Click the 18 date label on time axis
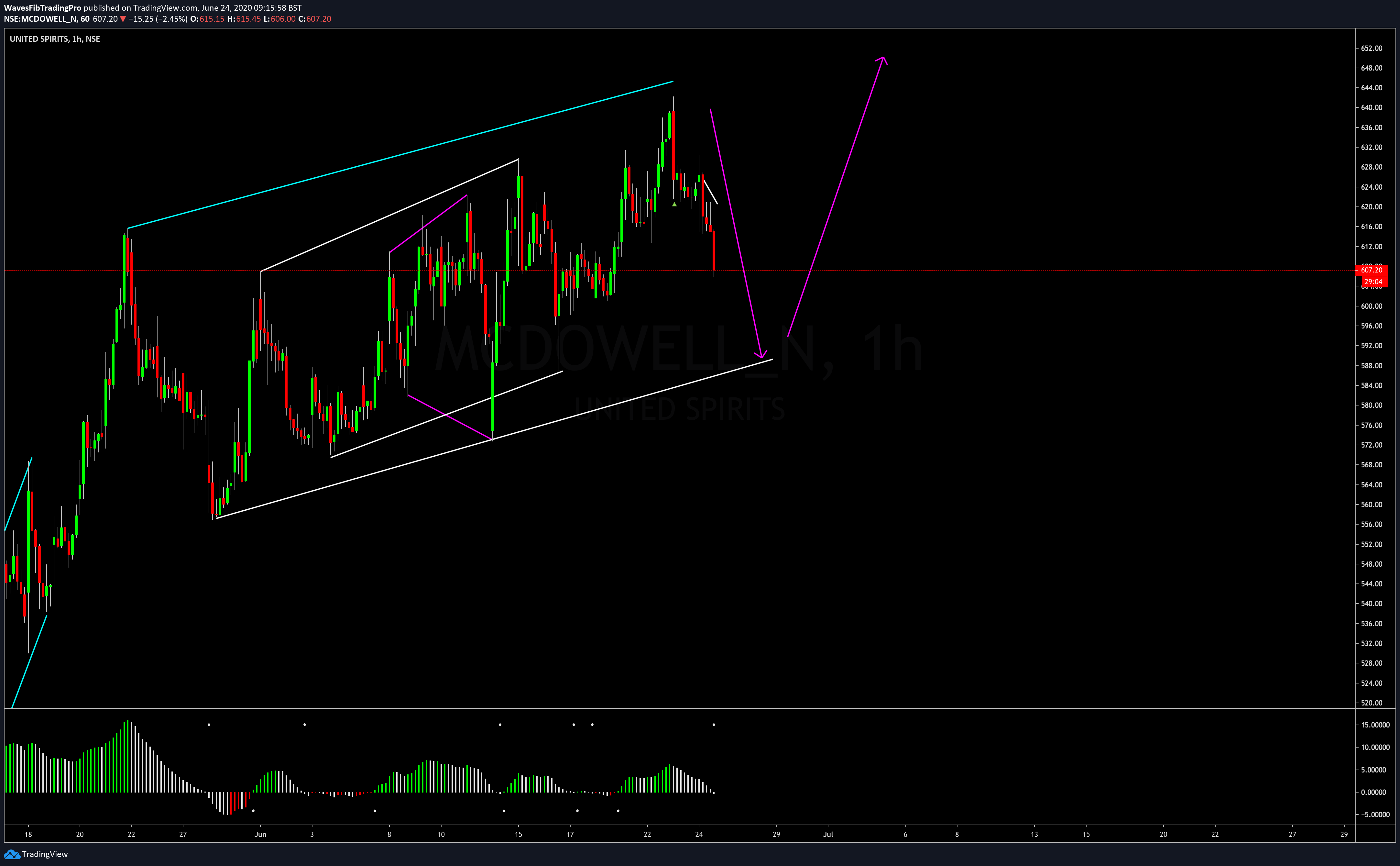 28,835
